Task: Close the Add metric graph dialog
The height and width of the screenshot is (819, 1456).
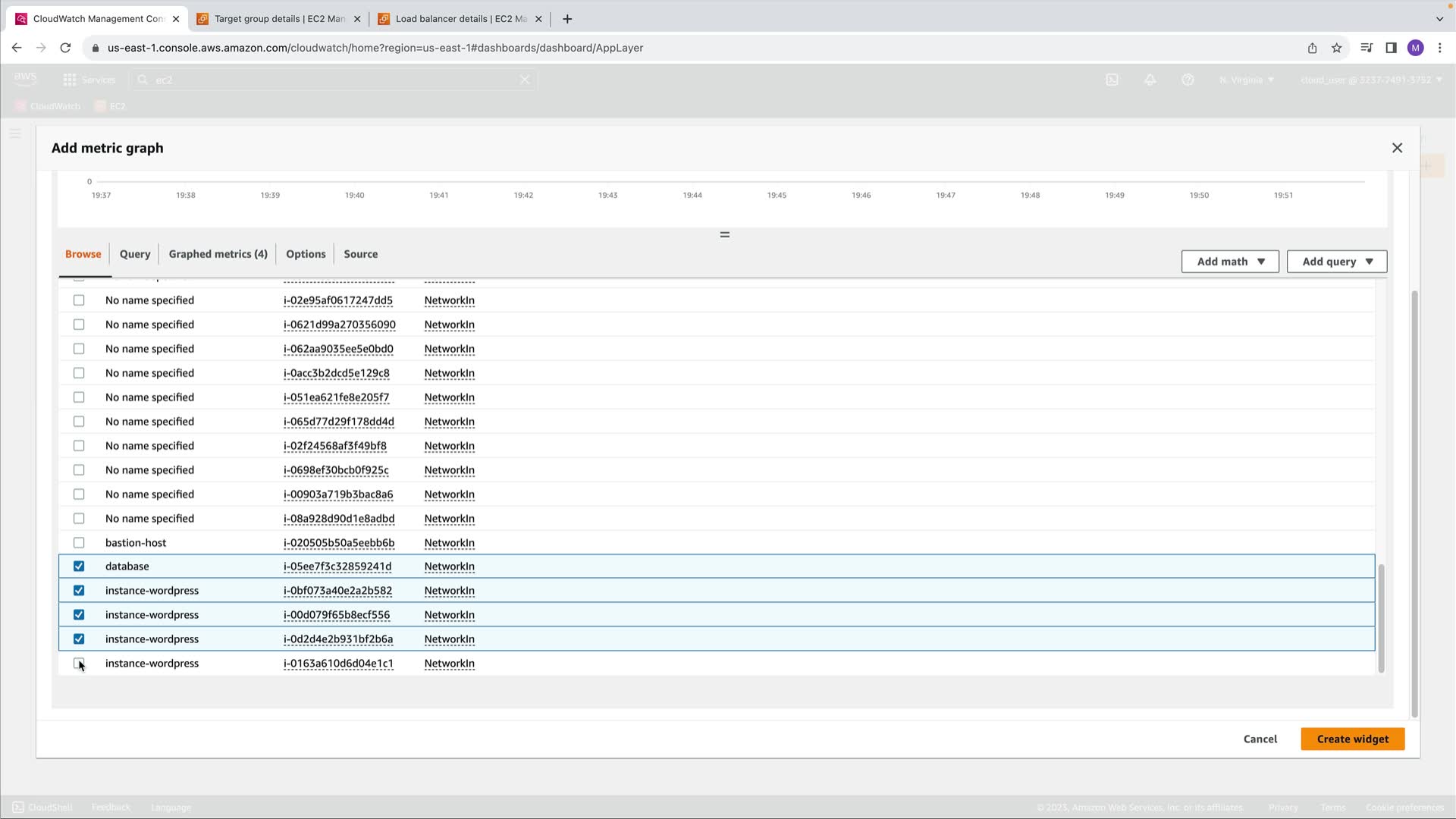Action: tap(1397, 148)
